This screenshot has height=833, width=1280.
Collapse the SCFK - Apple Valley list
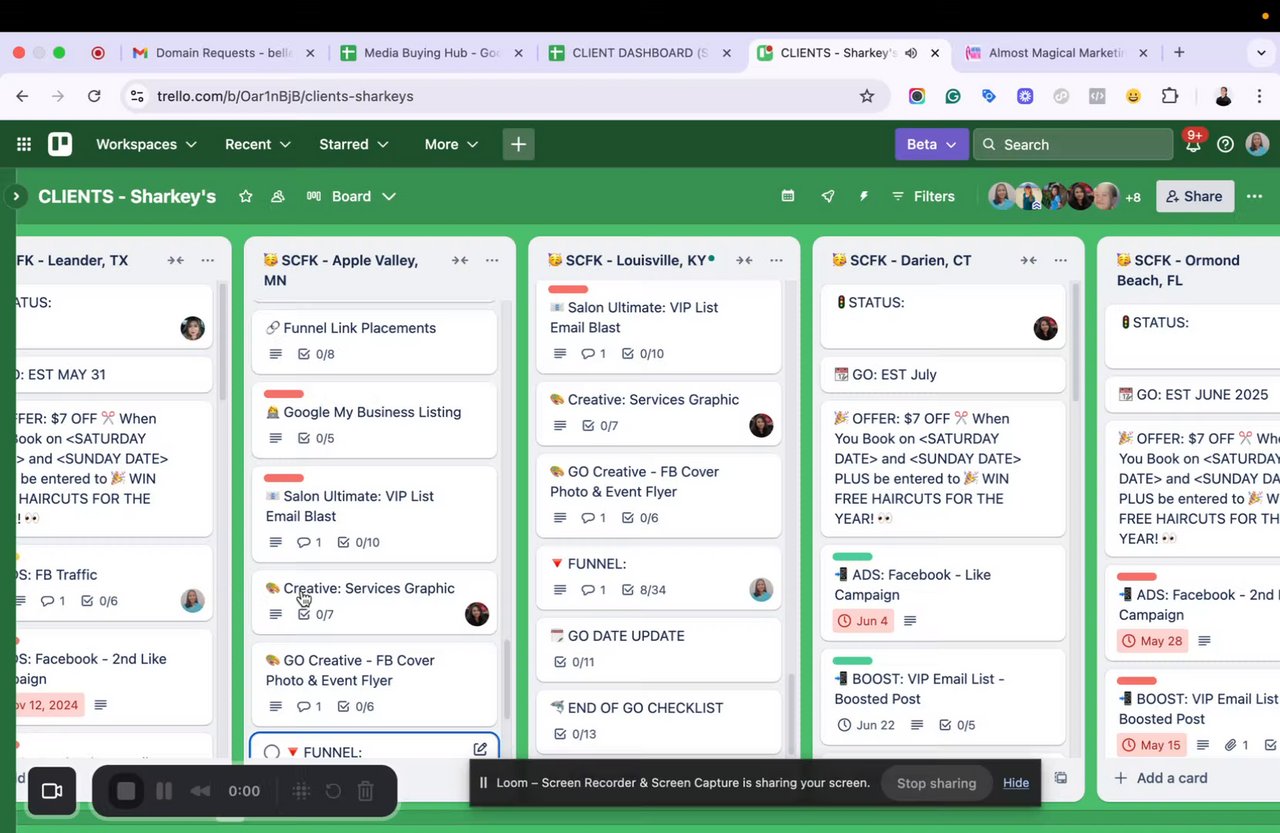(460, 260)
